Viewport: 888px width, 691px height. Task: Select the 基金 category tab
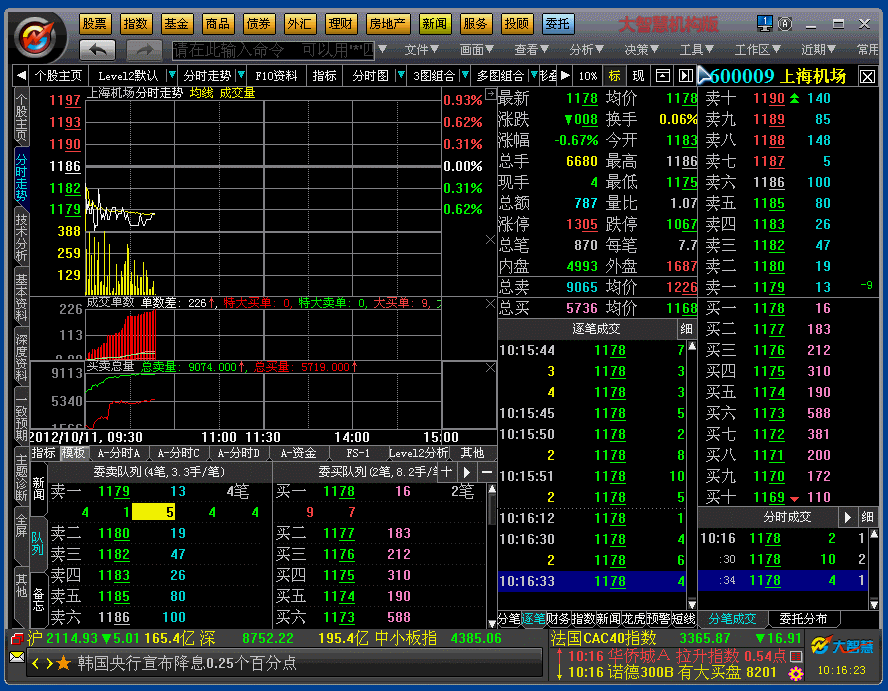177,24
